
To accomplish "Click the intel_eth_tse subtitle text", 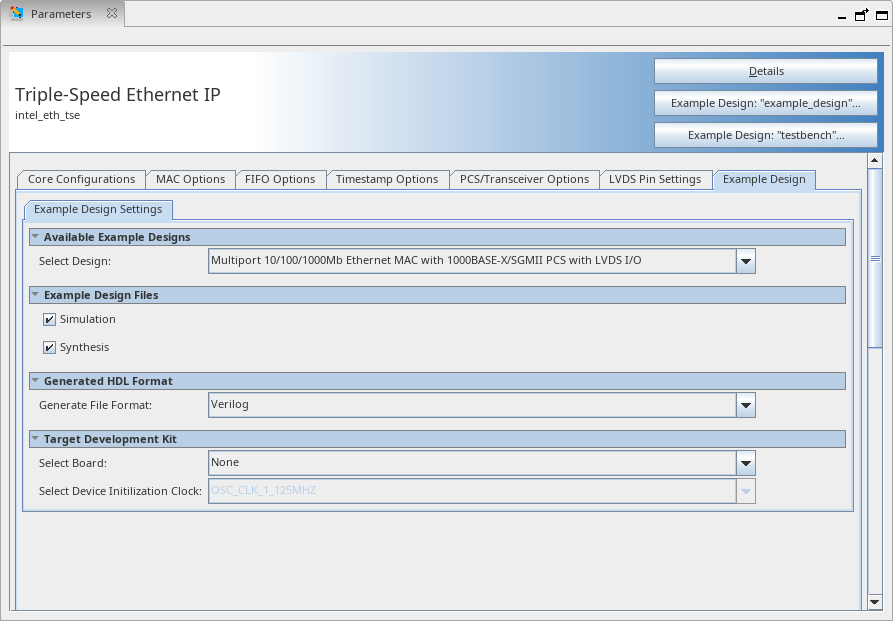I will pyautogui.click(x=47, y=116).
